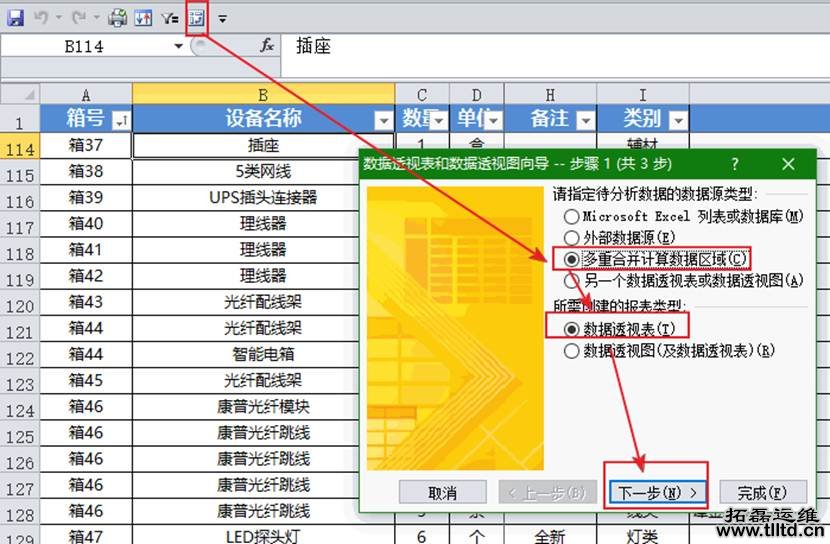Viewport: 830px width, 544px height.
Task: Select row header 114
Action: coord(20,146)
